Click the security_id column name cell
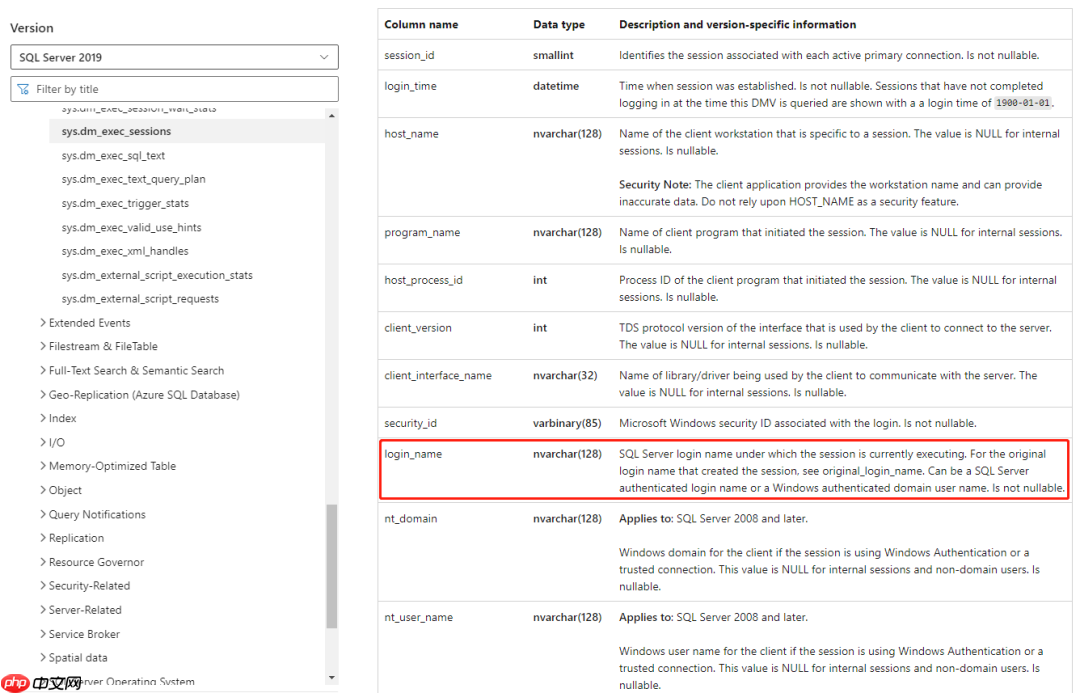Viewport: 1080px width, 693px height. coord(411,423)
